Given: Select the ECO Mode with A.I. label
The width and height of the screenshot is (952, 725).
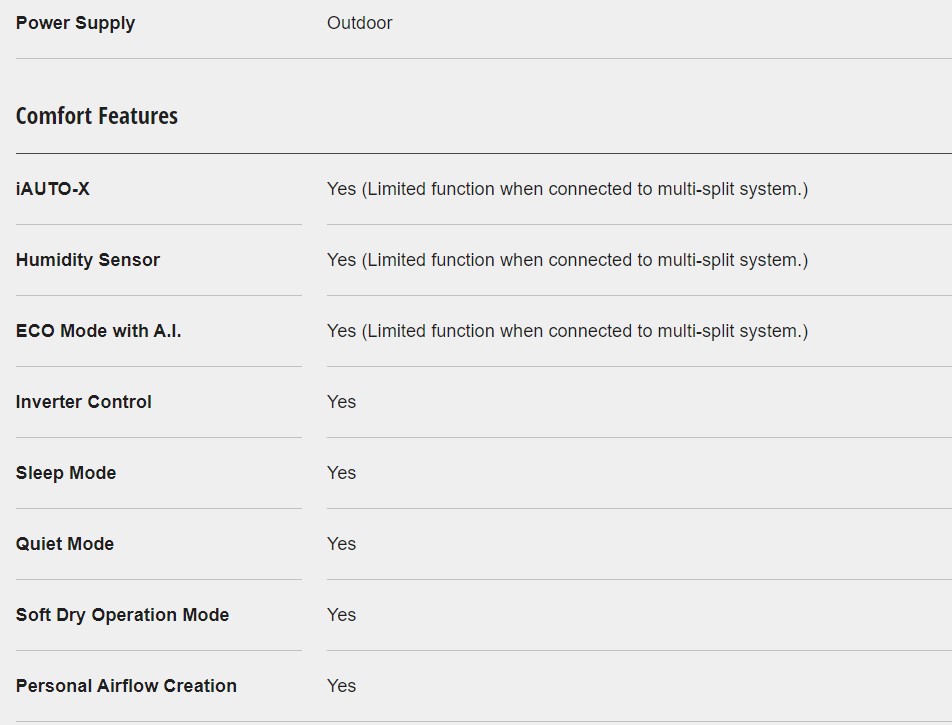Looking at the screenshot, I should point(98,331).
